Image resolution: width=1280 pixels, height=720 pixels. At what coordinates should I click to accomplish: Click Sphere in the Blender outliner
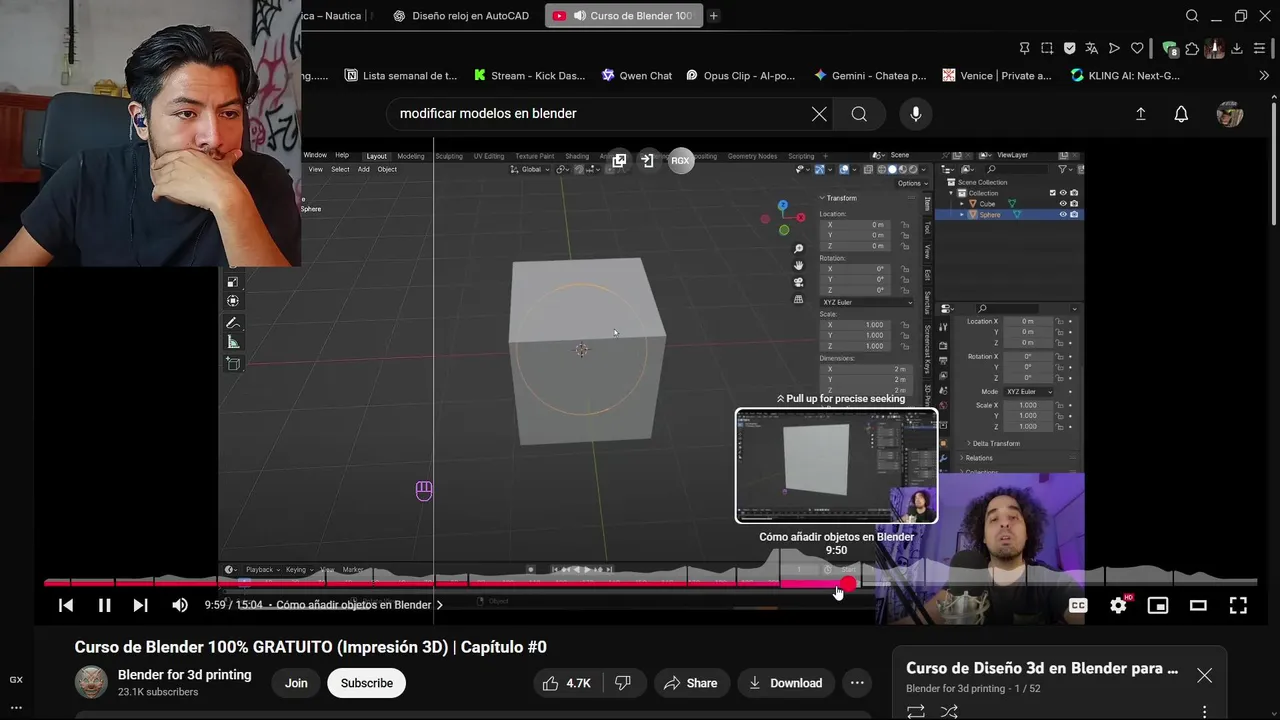pos(990,215)
